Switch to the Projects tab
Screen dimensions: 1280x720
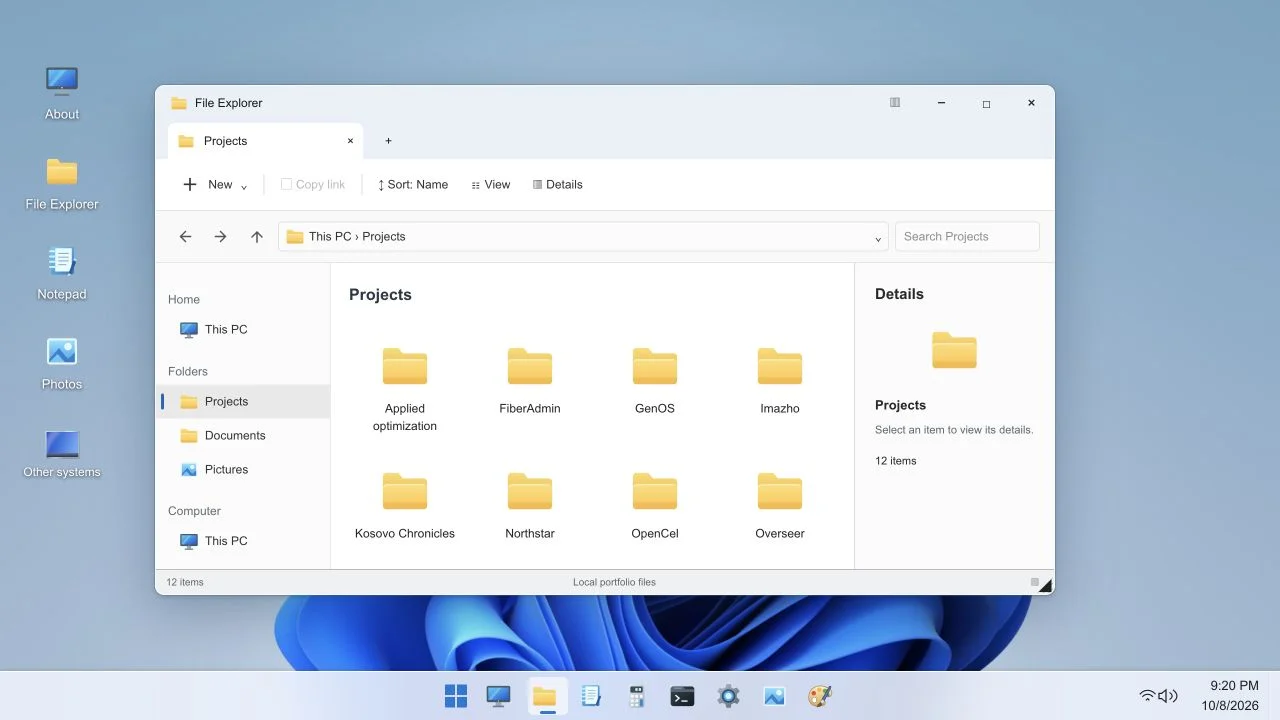coord(265,141)
